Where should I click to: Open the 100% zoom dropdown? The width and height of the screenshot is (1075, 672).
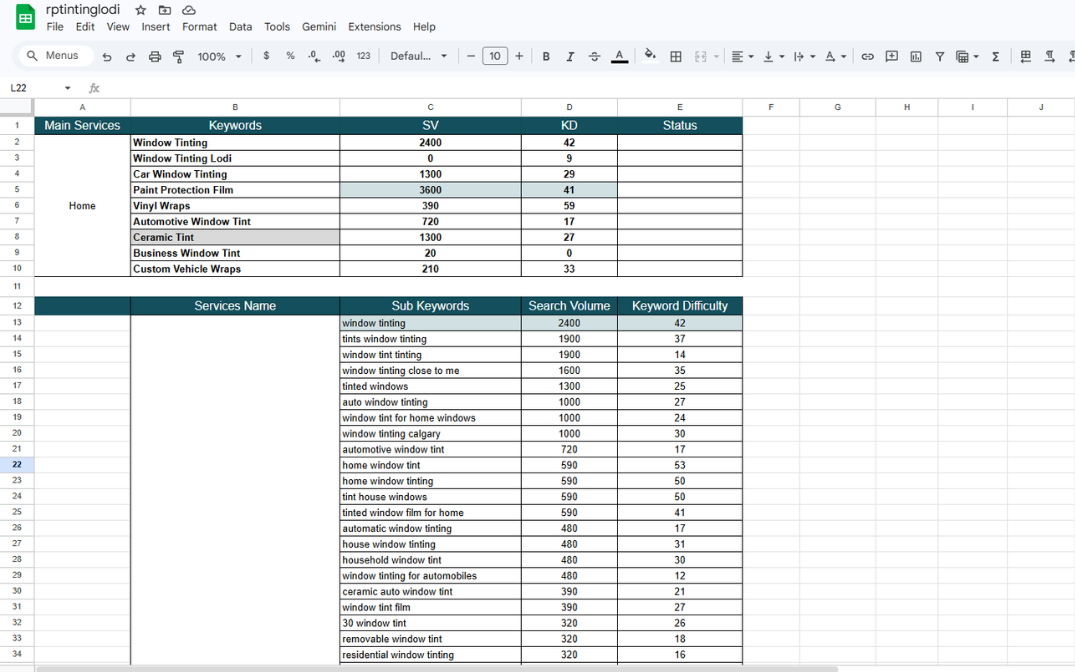point(220,57)
